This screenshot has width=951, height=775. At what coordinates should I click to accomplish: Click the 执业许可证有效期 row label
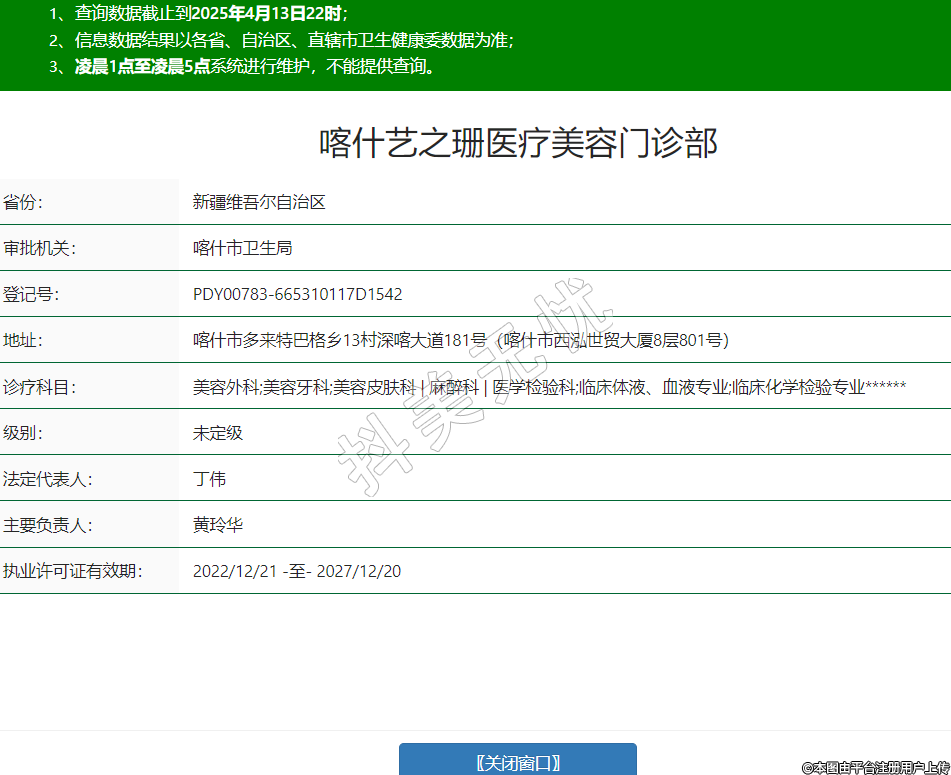[73, 571]
